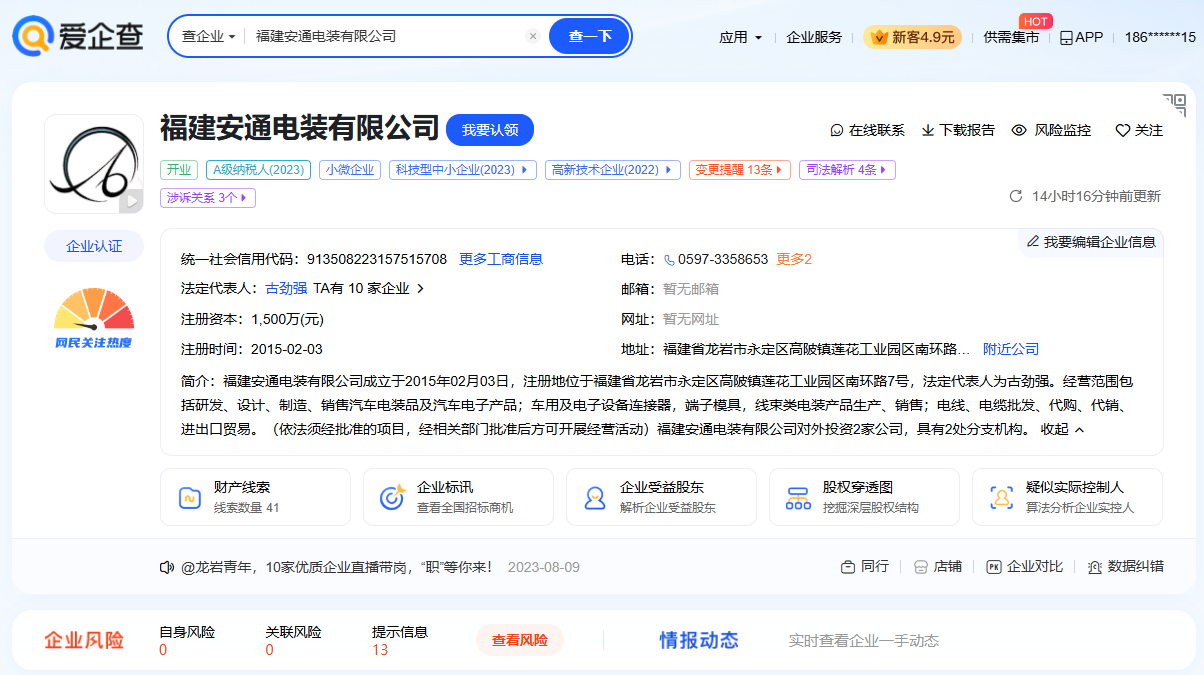Click the 同行 icon
The width and height of the screenshot is (1204, 675).
pos(847,567)
